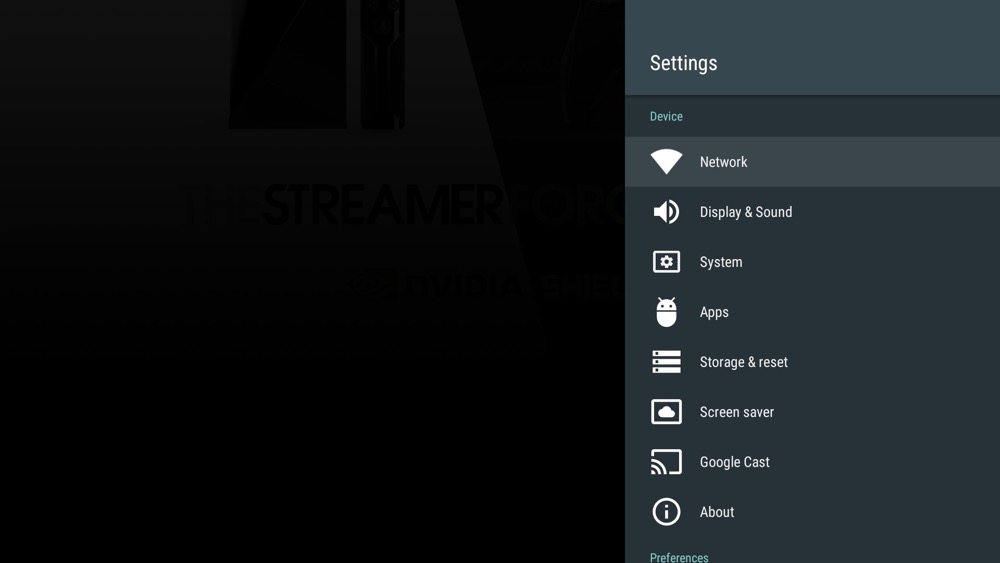Choose the Storage & reset label

coord(743,362)
